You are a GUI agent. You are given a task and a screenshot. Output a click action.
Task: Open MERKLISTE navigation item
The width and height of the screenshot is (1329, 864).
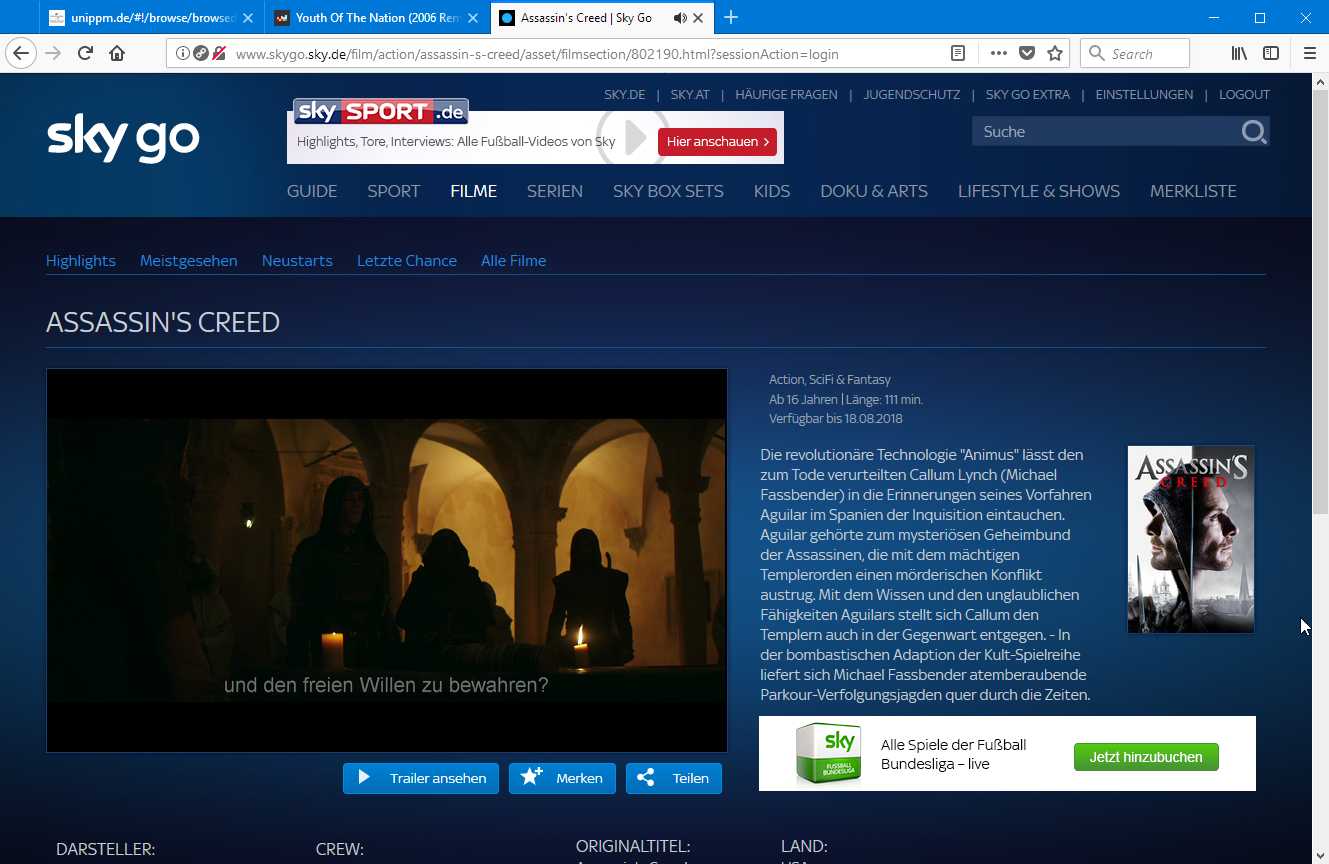tap(1193, 191)
